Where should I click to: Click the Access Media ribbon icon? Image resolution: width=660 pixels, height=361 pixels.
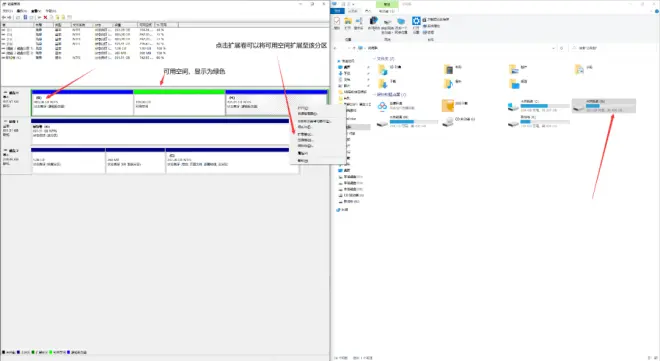(x=373, y=24)
